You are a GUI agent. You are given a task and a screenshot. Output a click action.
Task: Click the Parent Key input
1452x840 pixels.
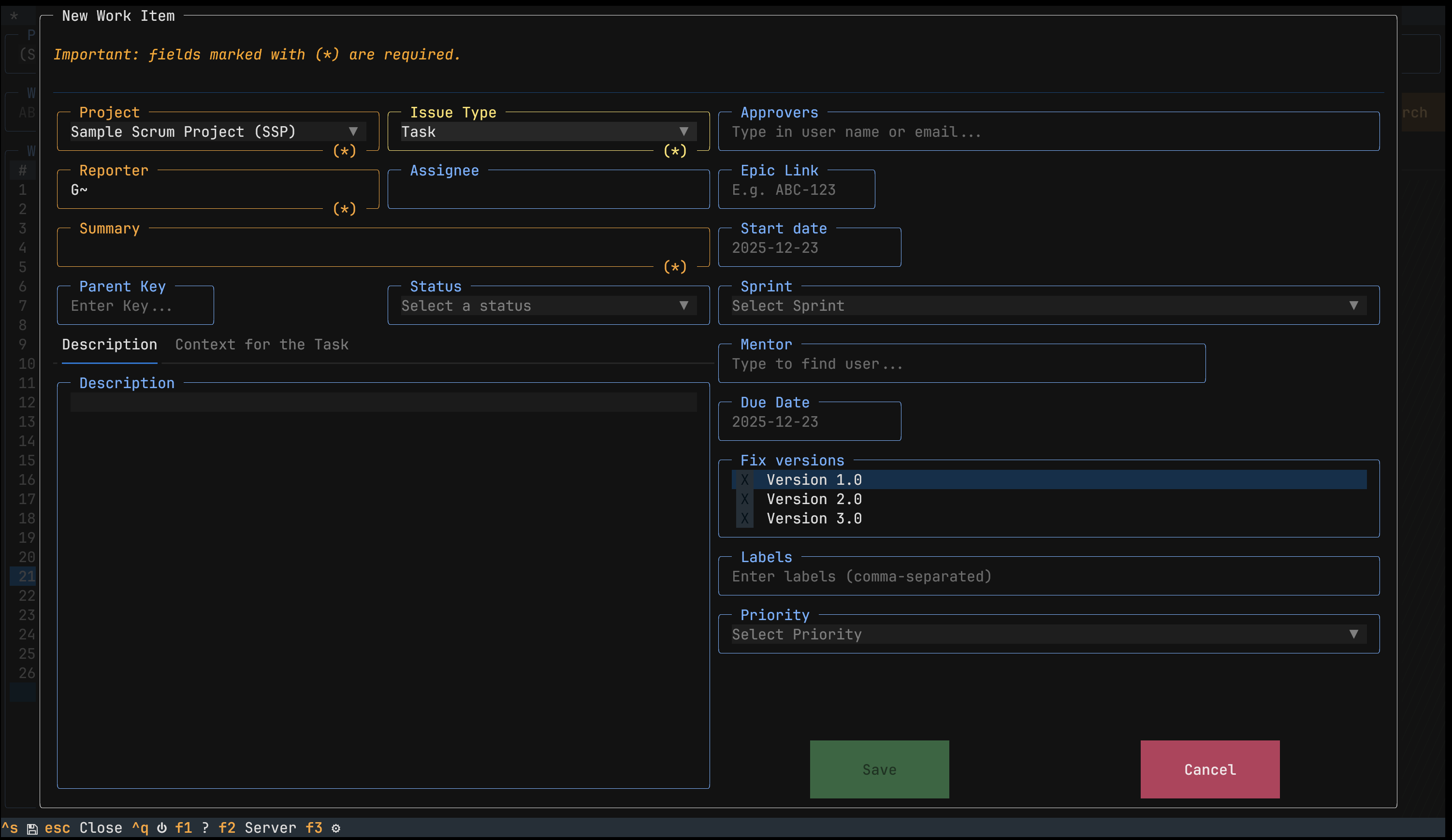(135, 306)
